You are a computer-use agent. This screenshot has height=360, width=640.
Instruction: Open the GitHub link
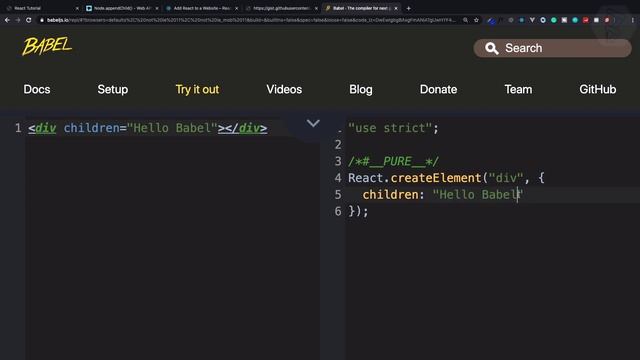598,89
